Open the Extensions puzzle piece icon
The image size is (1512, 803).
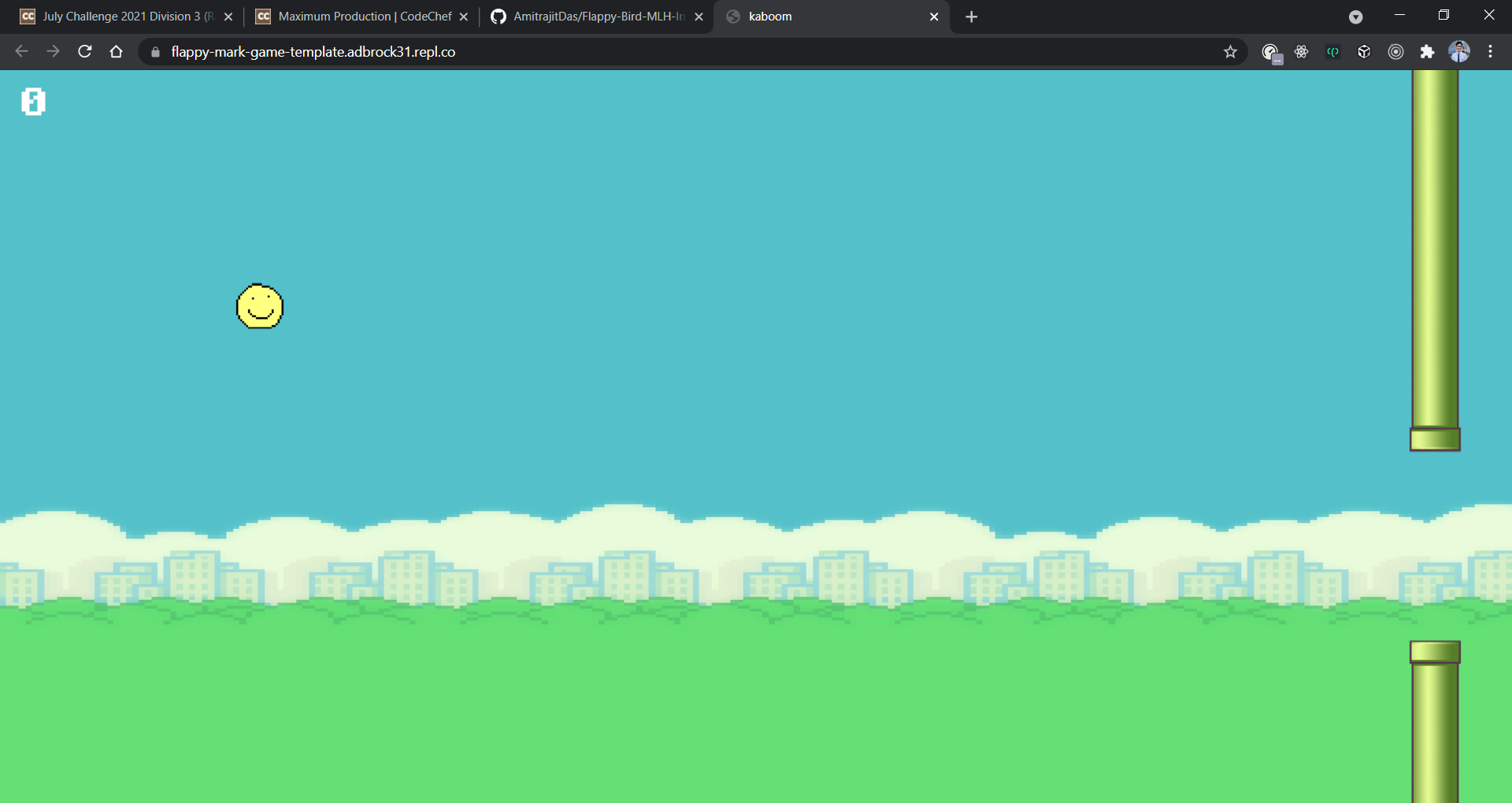point(1427,52)
